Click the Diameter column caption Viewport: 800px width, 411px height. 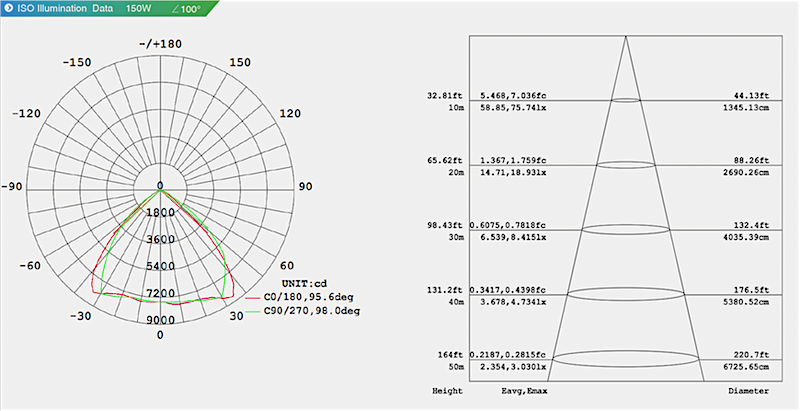point(748,391)
